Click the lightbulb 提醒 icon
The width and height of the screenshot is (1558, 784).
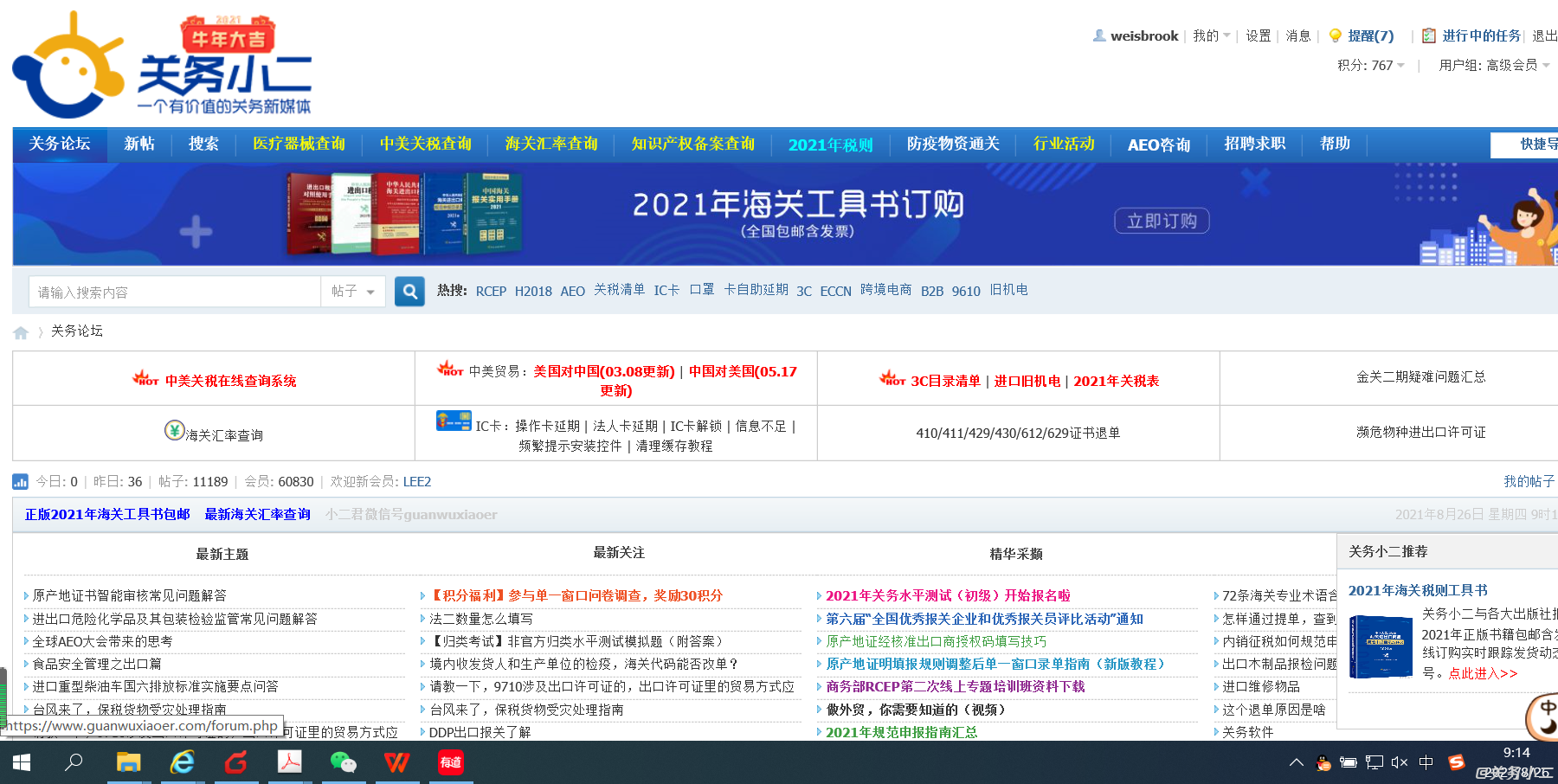pos(1335,35)
